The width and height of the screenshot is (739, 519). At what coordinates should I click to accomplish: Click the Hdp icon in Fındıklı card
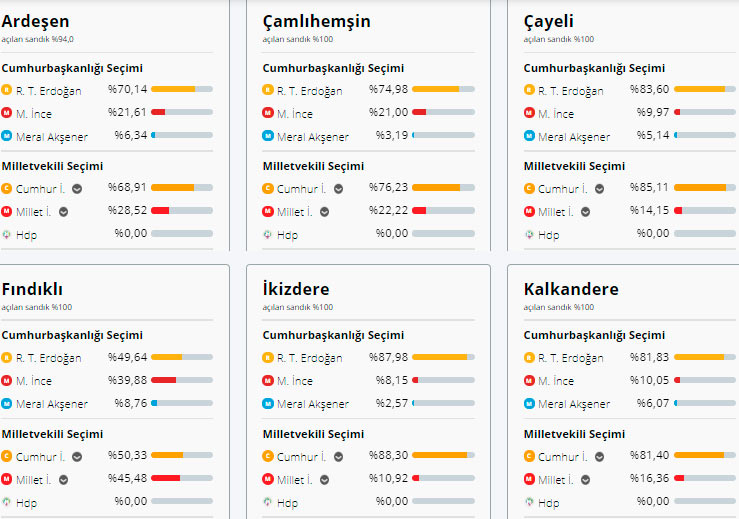point(7,502)
